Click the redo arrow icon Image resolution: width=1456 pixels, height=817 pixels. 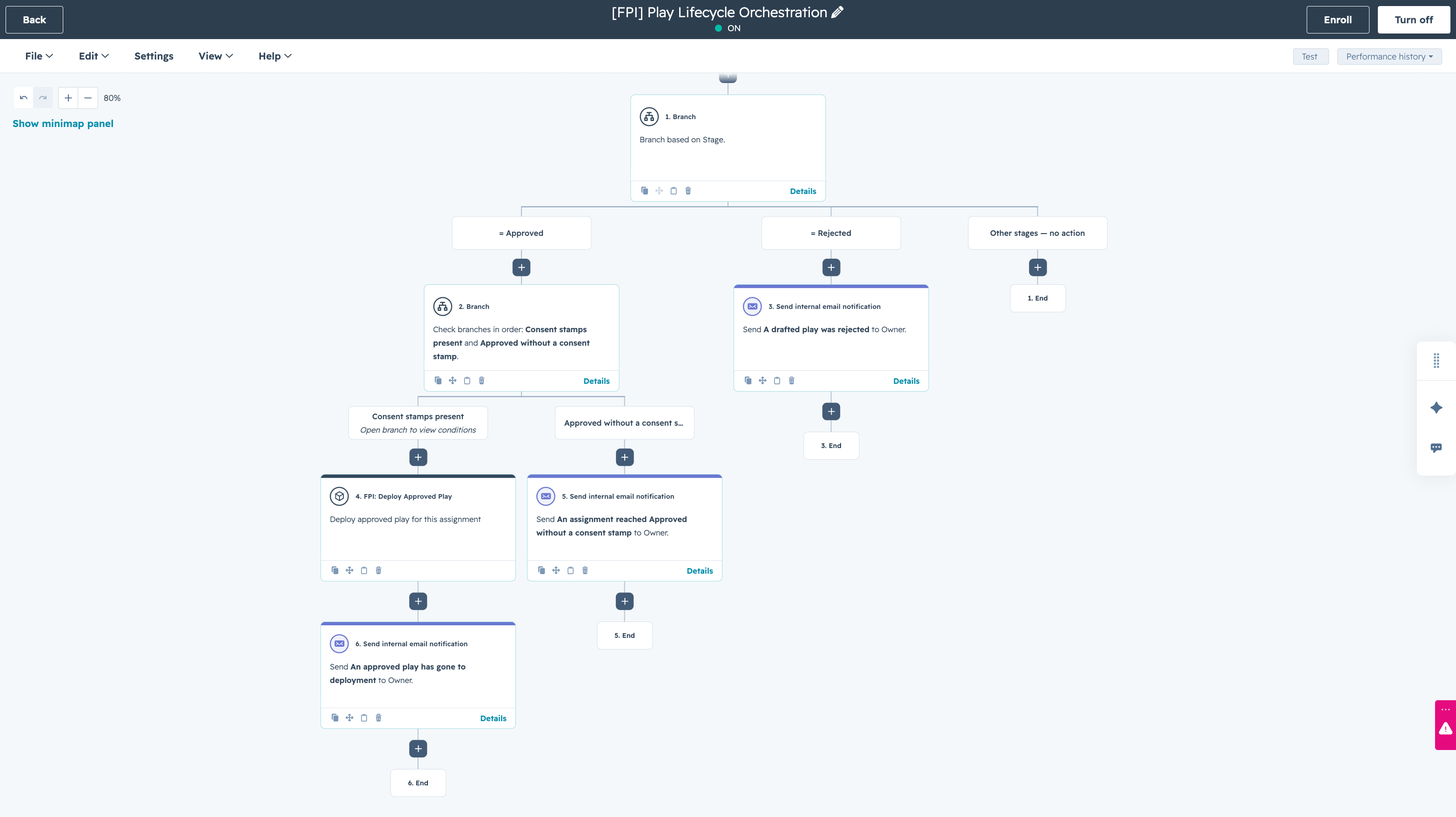coord(43,98)
